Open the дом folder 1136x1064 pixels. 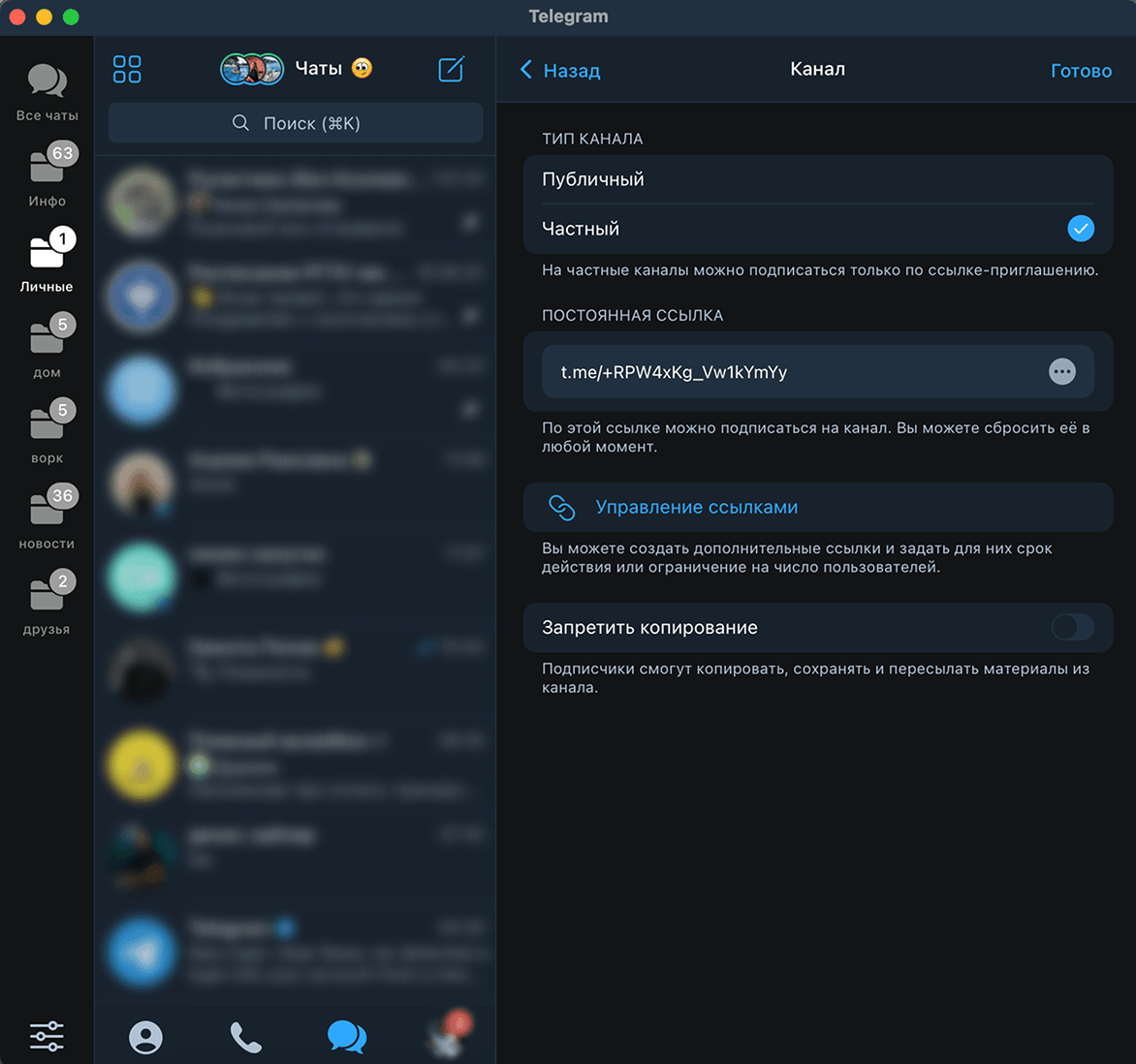(x=47, y=346)
